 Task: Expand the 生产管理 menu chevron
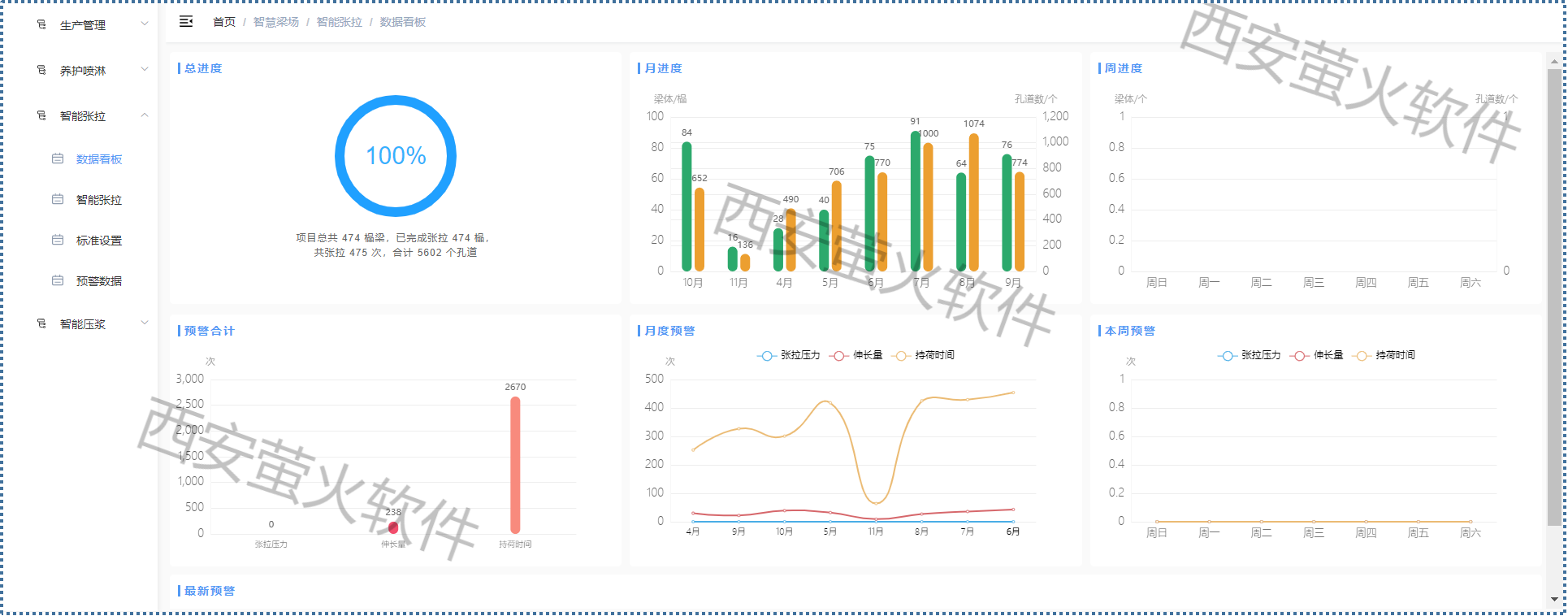145,24
